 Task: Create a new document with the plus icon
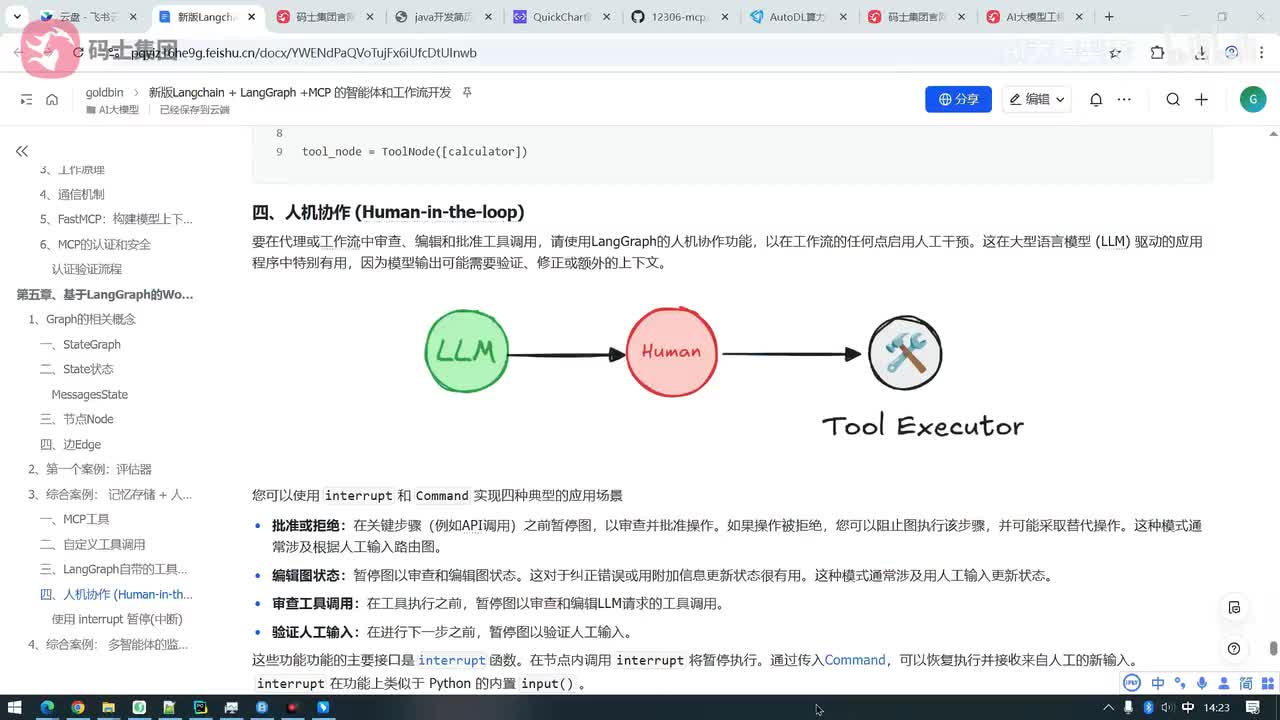1202,99
